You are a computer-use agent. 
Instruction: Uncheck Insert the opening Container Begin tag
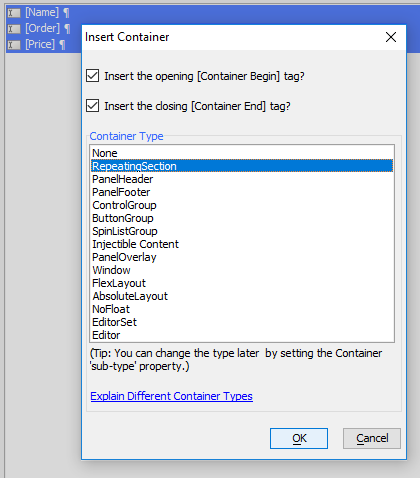point(92,76)
